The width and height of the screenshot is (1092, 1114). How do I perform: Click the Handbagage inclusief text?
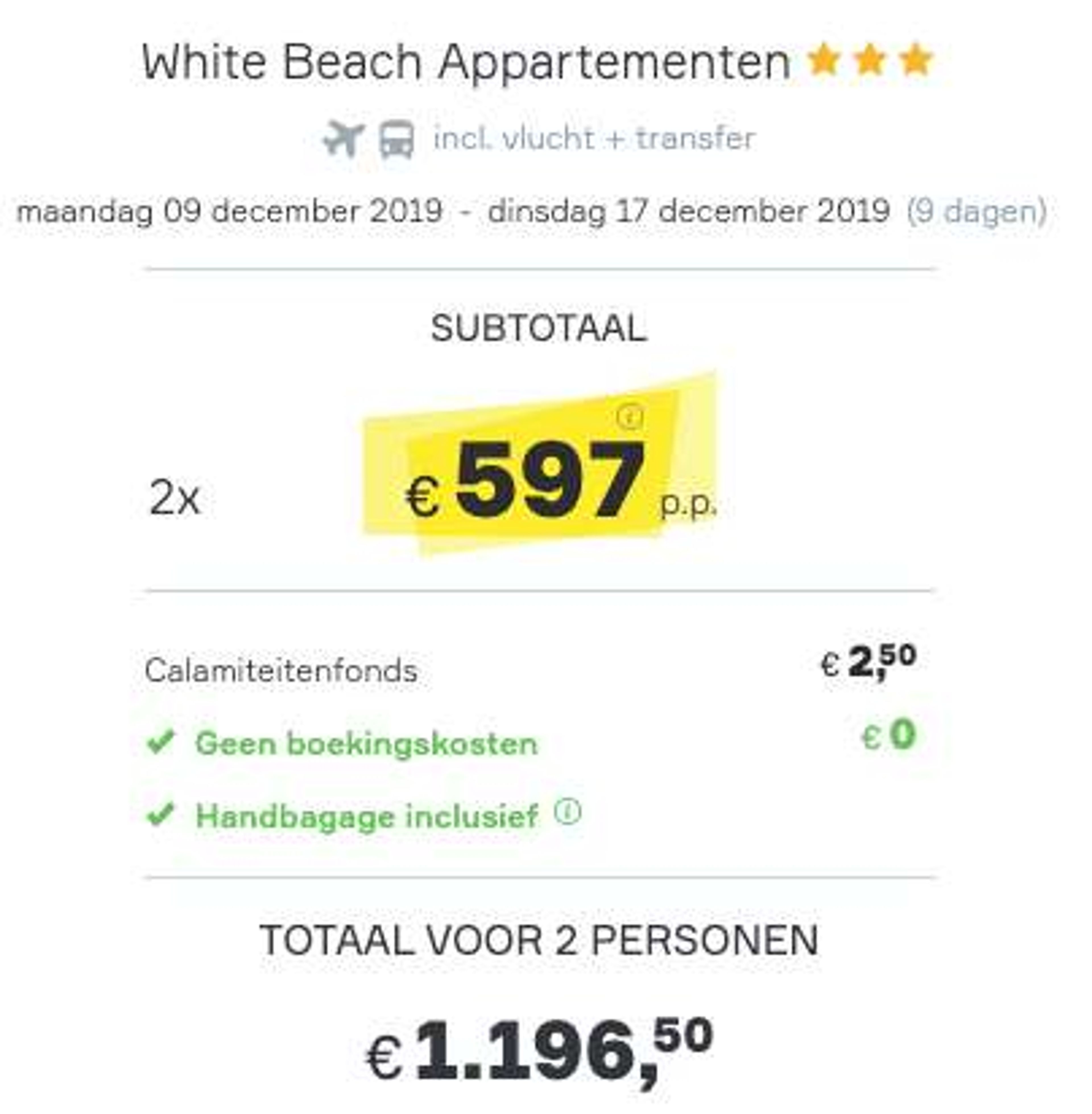point(367,816)
